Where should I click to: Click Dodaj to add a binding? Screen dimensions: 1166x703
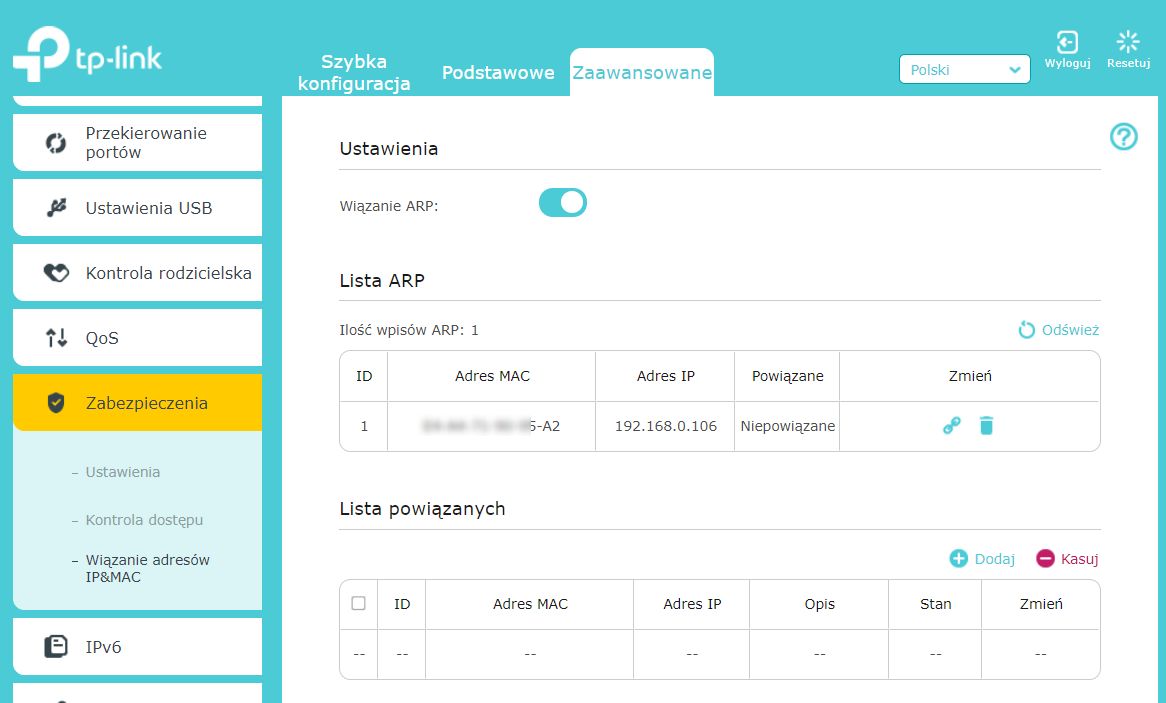994,559
